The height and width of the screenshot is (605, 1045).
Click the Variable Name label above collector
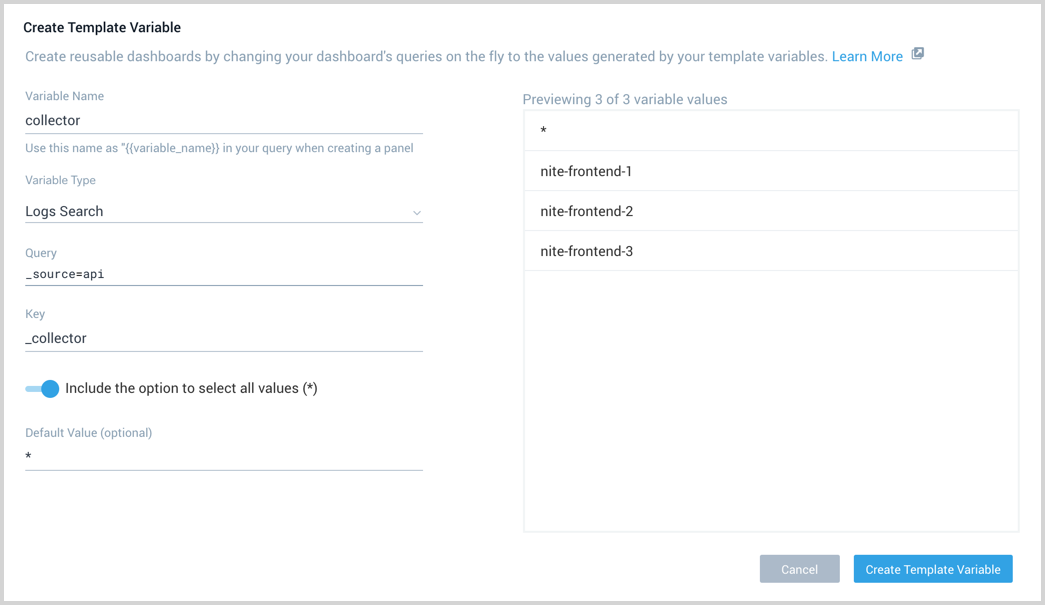coord(64,96)
